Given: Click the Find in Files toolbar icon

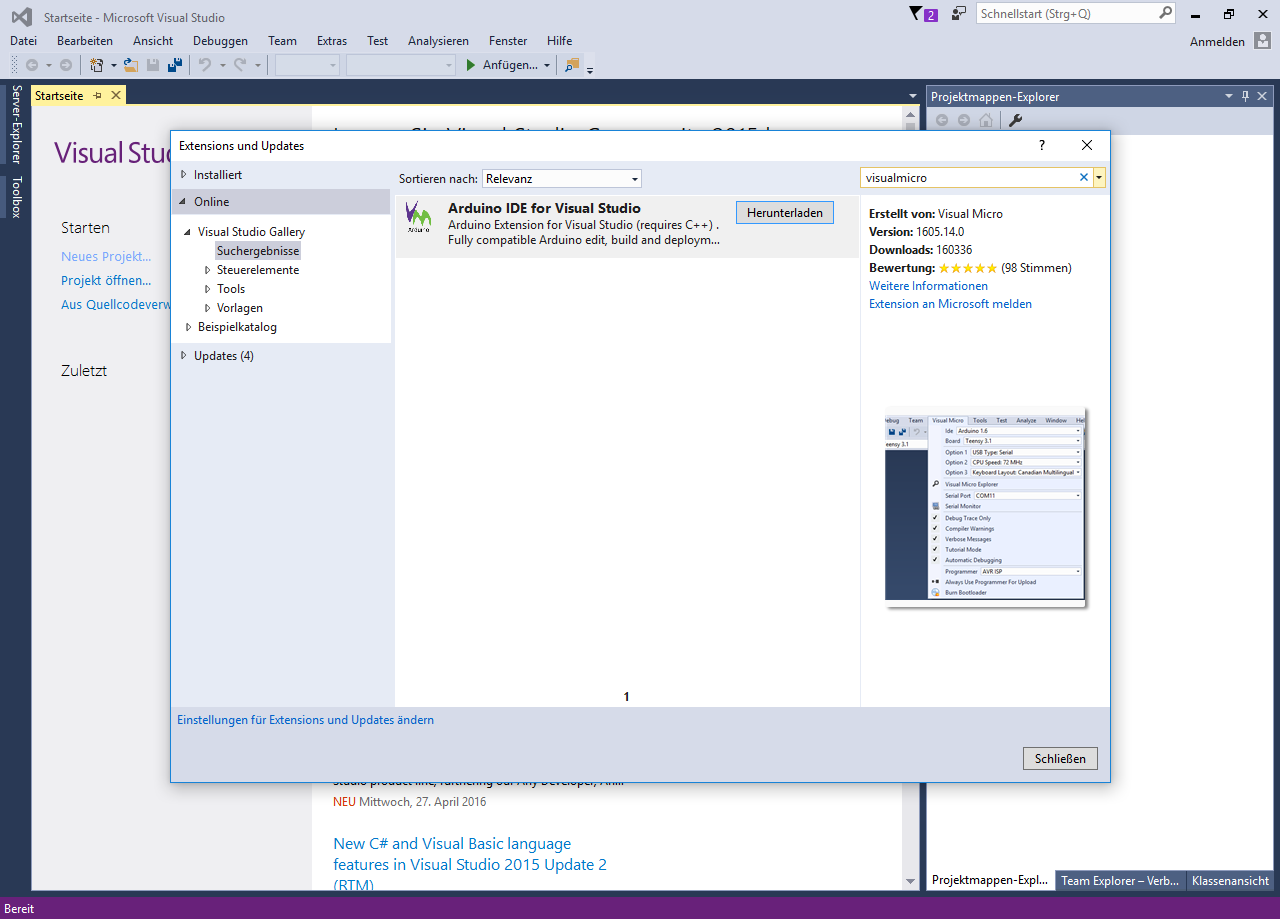Looking at the screenshot, I should pos(572,65).
